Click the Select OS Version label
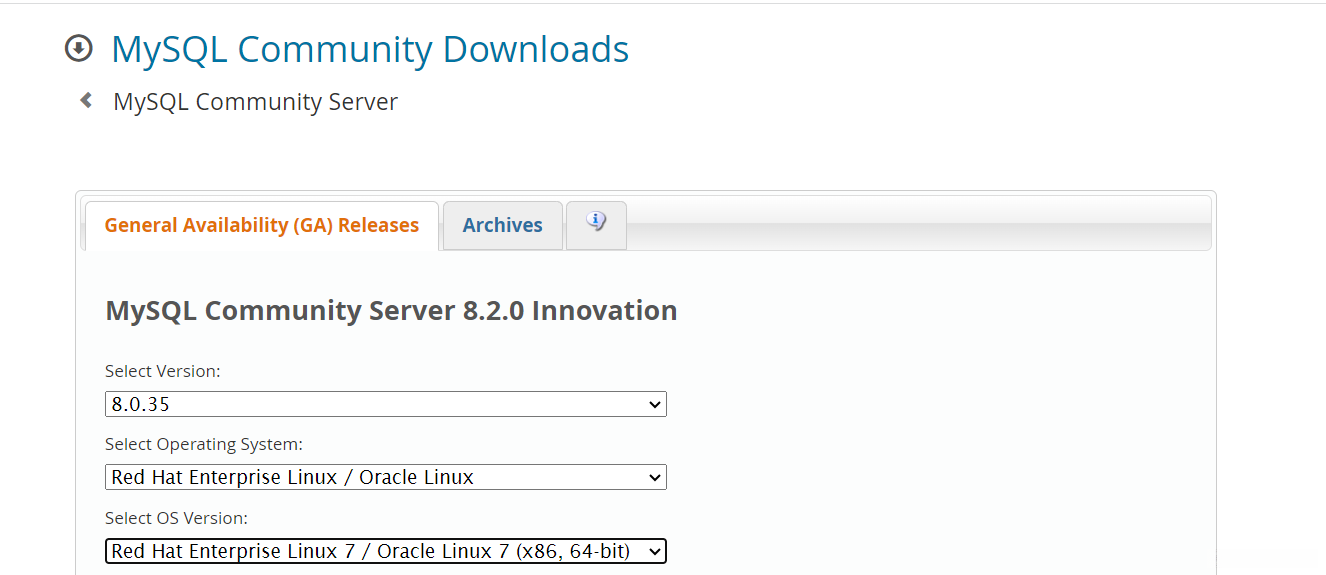The width and height of the screenshot is (1326, 575). click(176, 518)
